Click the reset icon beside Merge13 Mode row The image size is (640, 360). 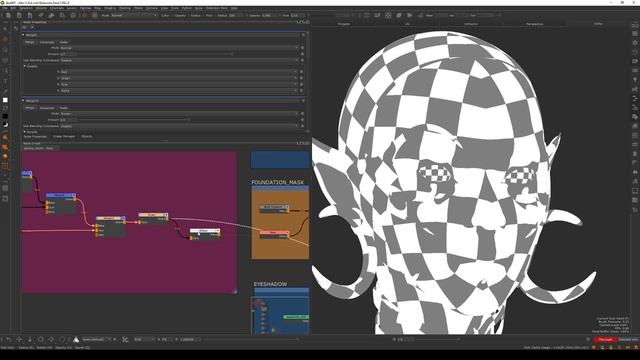pos(302,113)
